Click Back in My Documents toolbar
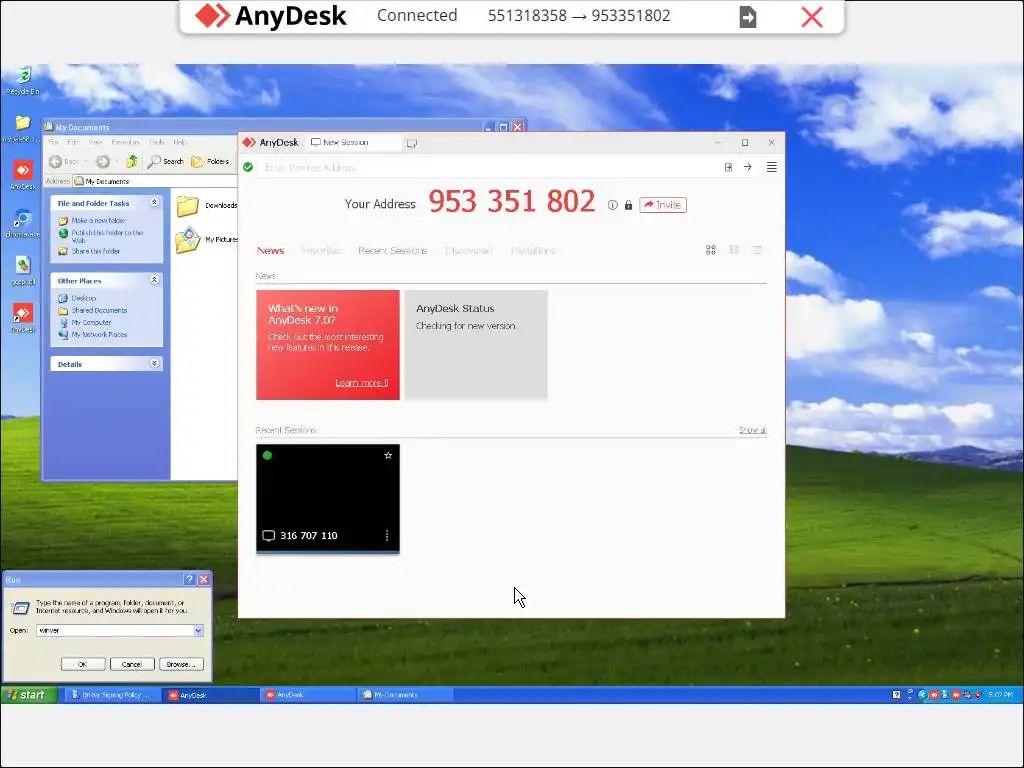1024x768 pixels. 64,161
